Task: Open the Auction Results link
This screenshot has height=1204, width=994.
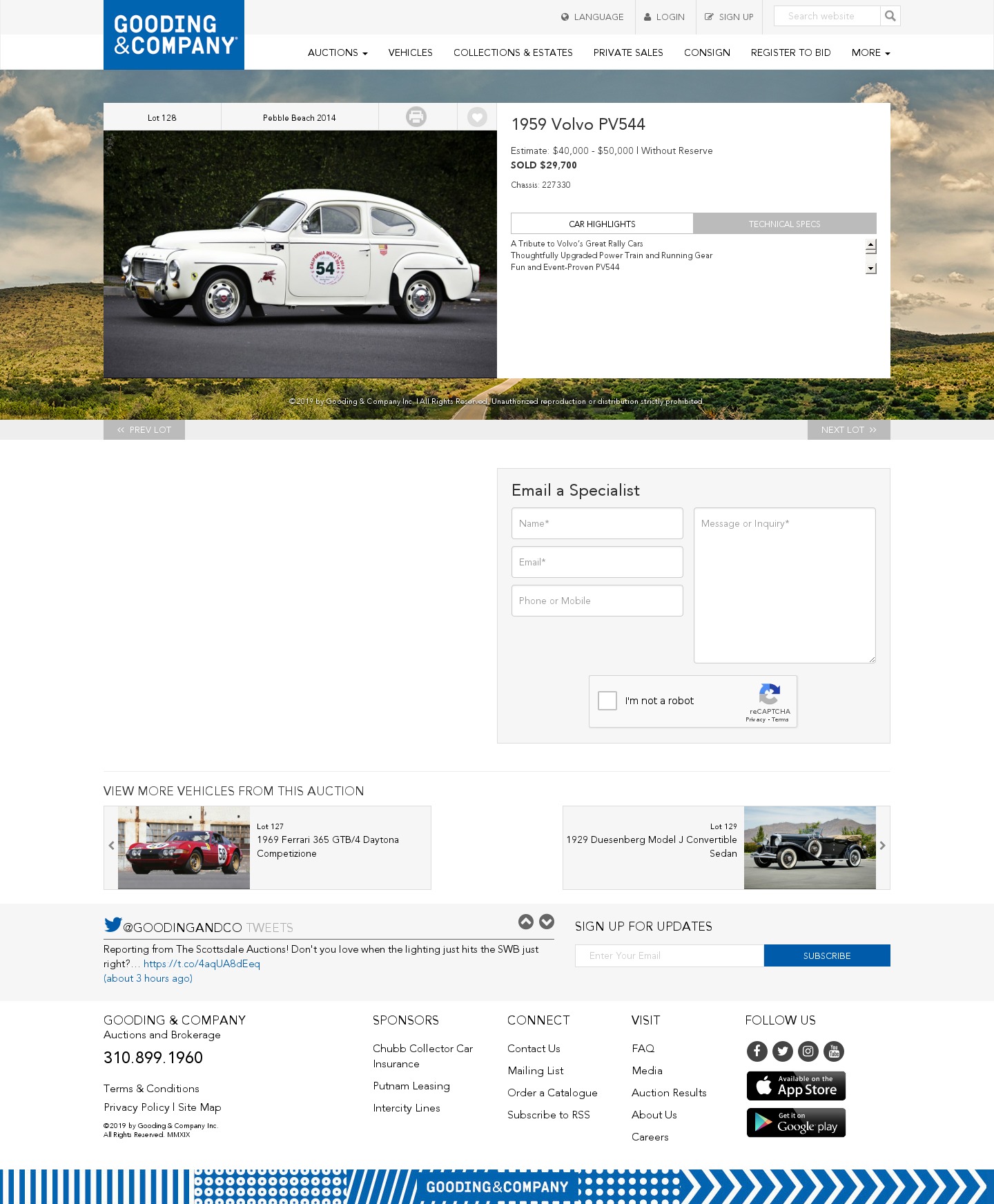Action: [669, 1093]
